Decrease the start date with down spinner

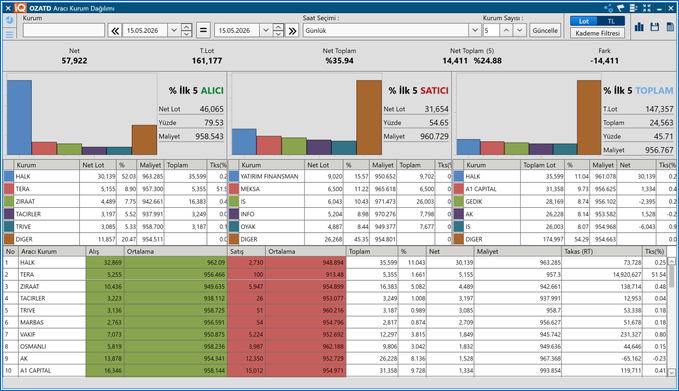(186, 34)
